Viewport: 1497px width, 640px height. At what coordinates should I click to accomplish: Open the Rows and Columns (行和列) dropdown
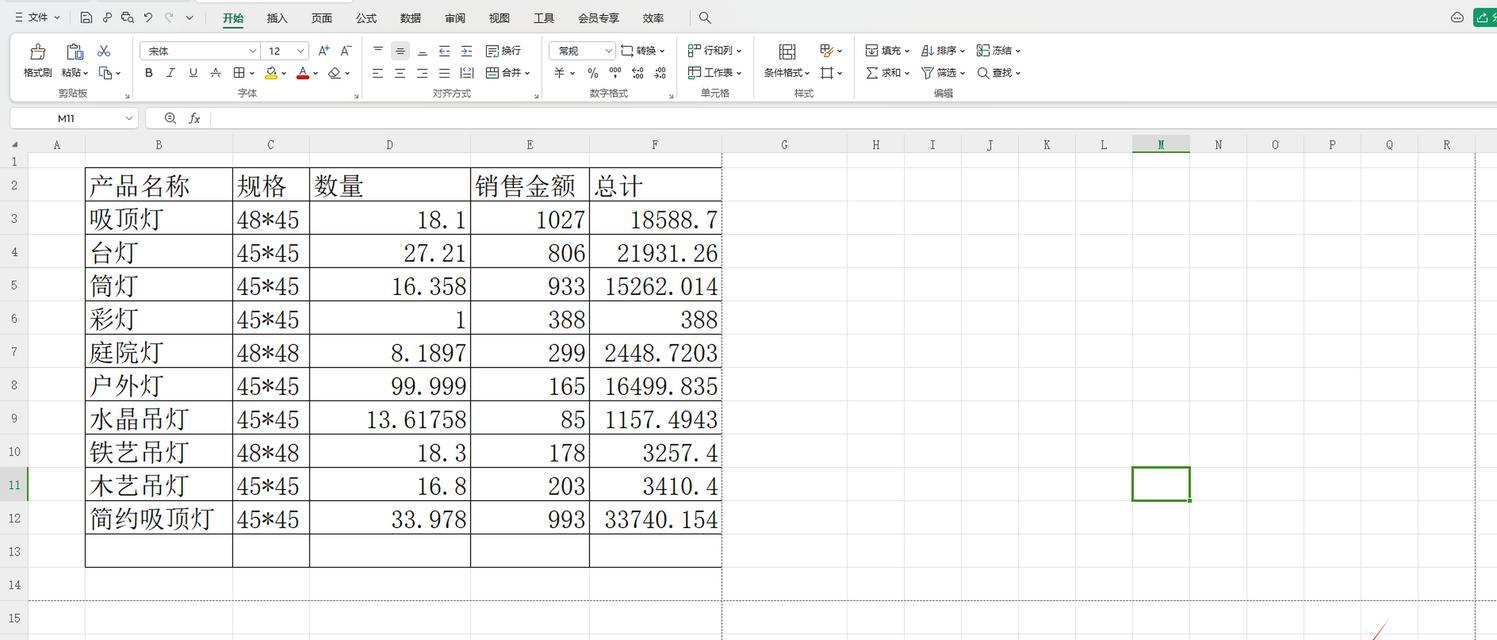click(715, 50)
